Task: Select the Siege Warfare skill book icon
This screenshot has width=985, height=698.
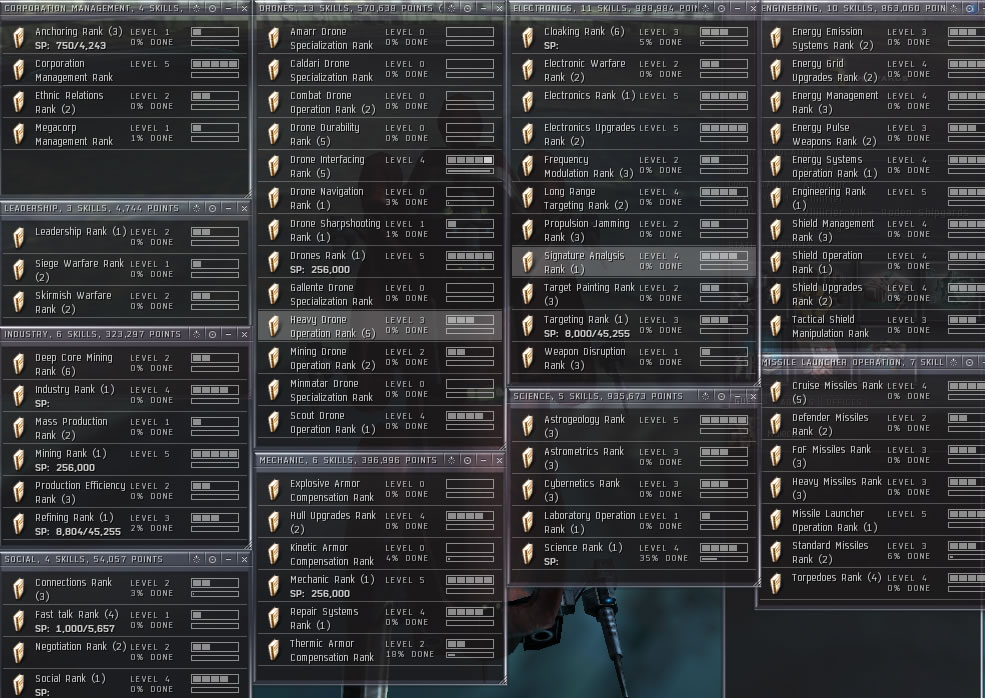Action: pyautogui.click(x=19, y=270)
